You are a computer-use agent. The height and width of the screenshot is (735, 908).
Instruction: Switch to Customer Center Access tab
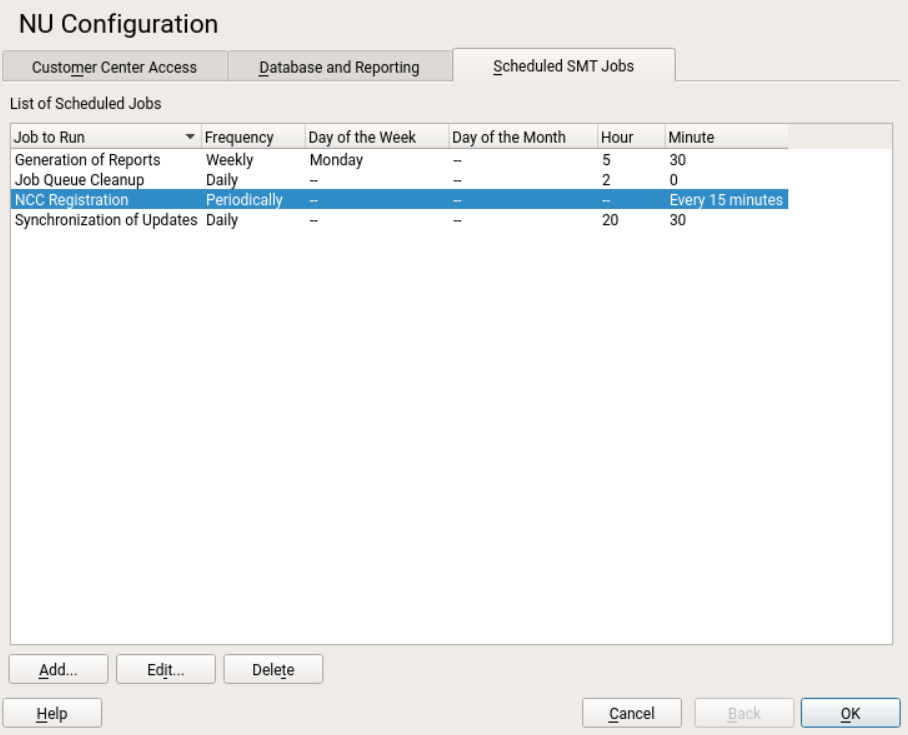[114, 68]
